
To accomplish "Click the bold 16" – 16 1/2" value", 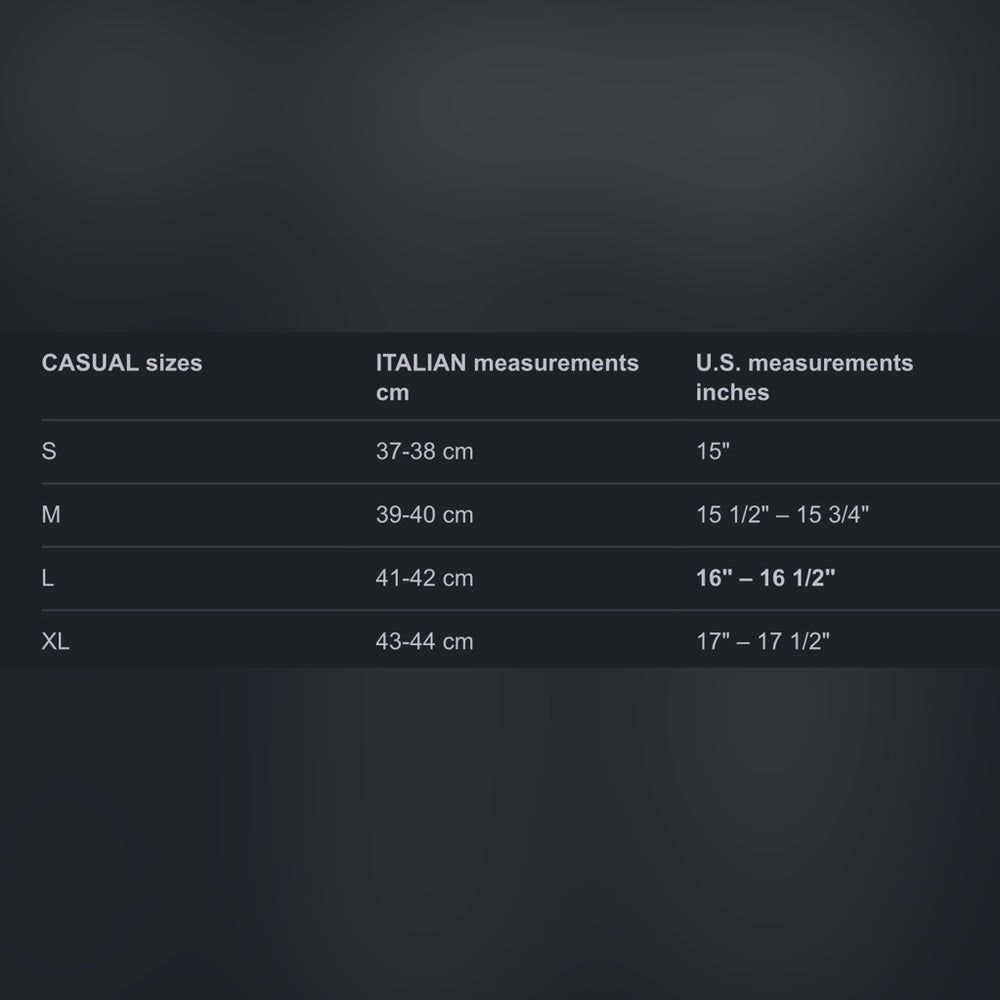I will point(765,578).
